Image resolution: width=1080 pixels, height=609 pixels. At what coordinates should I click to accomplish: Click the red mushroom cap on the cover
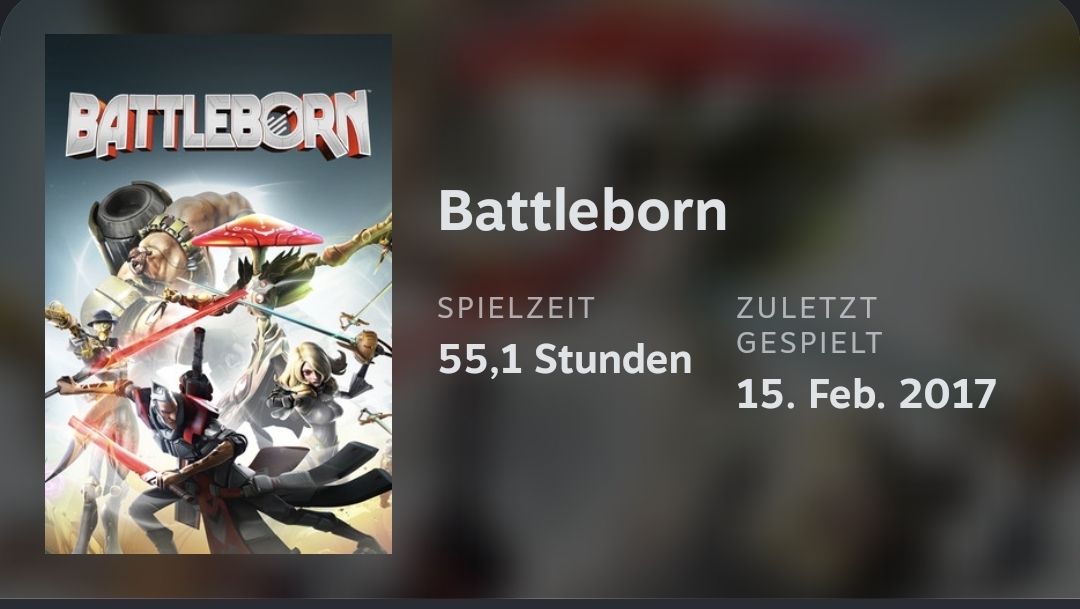point(258,232)
